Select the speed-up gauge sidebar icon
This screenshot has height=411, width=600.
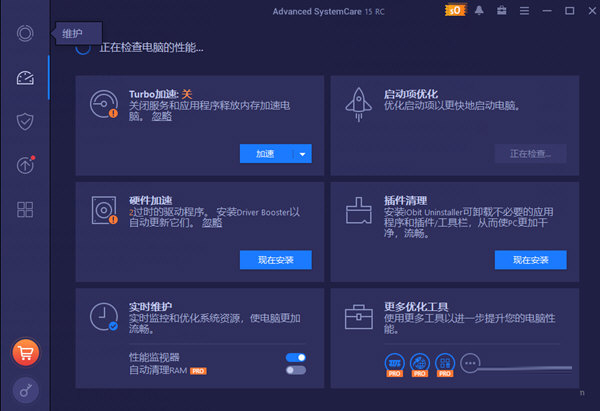point(25,78)
